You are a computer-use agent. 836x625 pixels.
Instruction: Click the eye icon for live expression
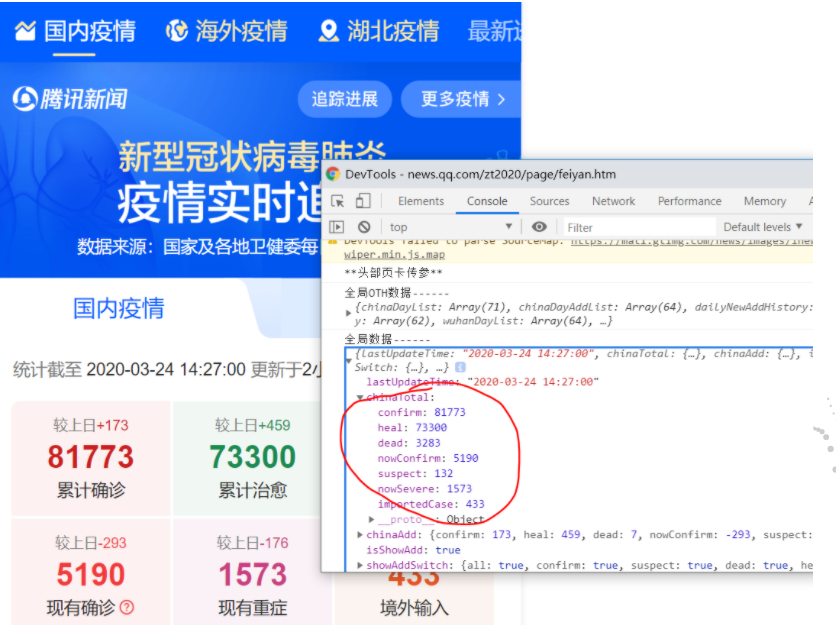(539, 227)
